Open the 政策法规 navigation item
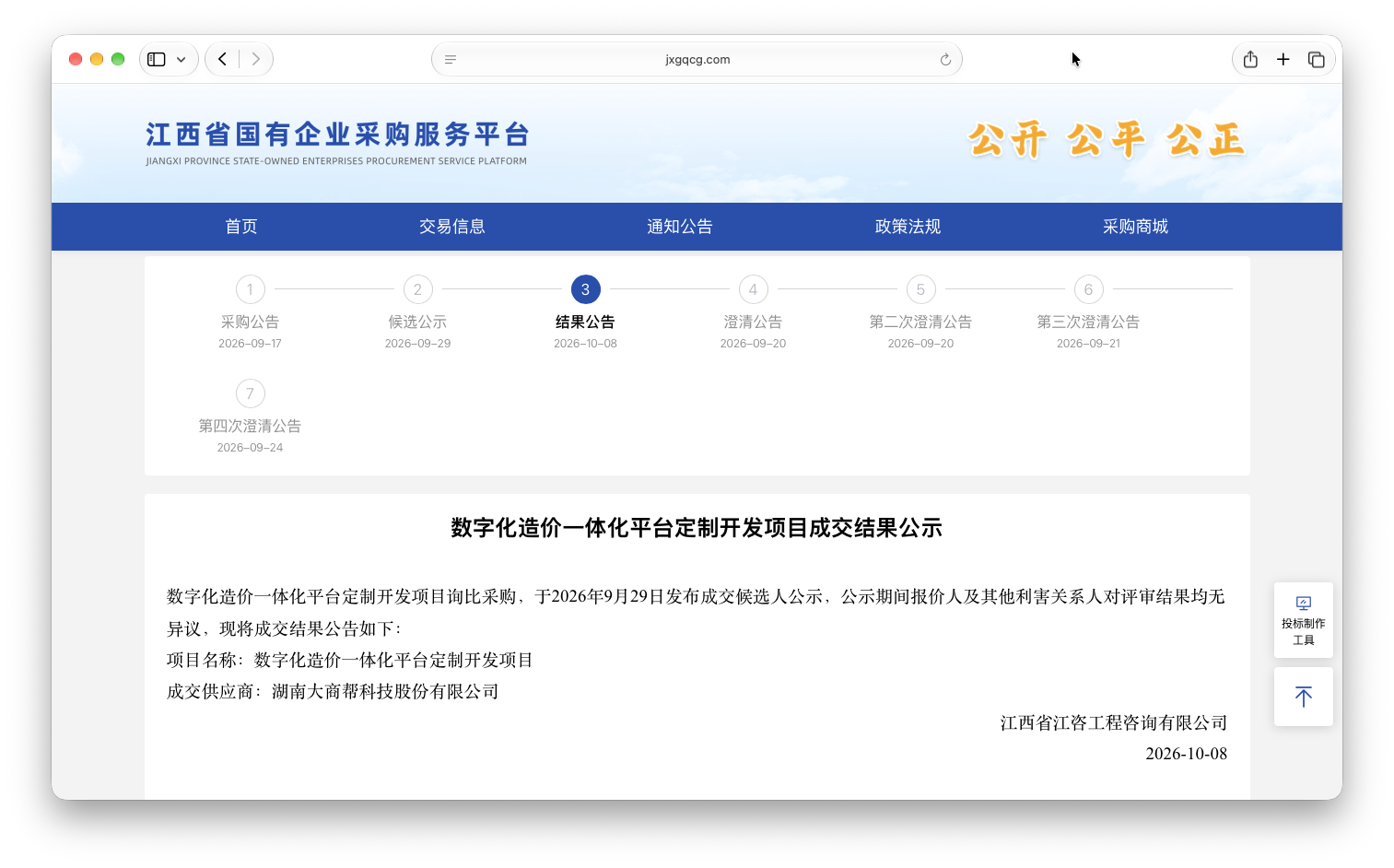 (908, 227)
